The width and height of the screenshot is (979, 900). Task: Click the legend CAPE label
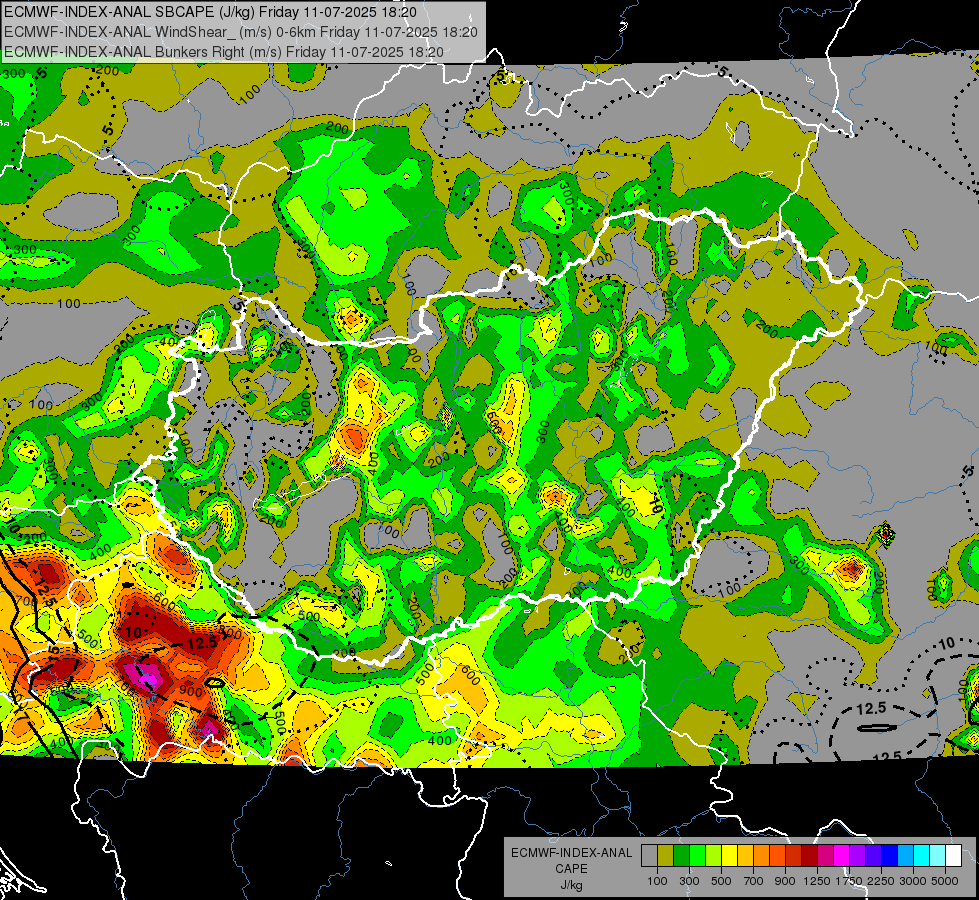[x=571, y=869]
